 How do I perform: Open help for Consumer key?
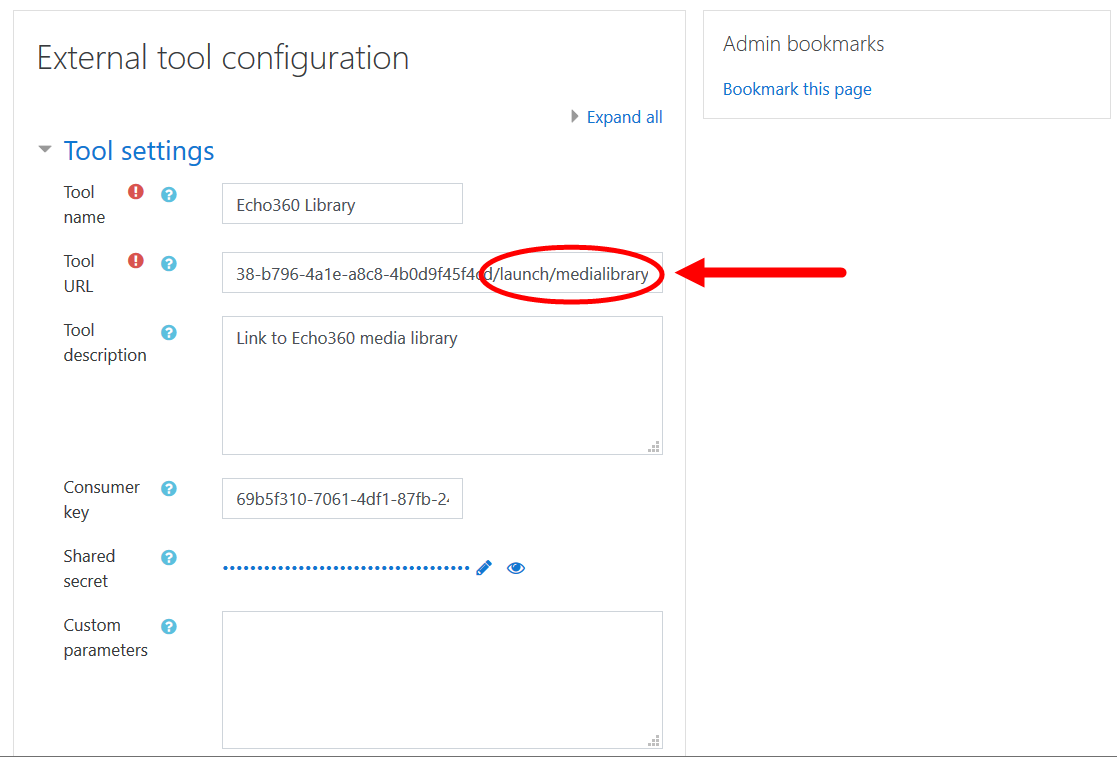tap(169, 489)
